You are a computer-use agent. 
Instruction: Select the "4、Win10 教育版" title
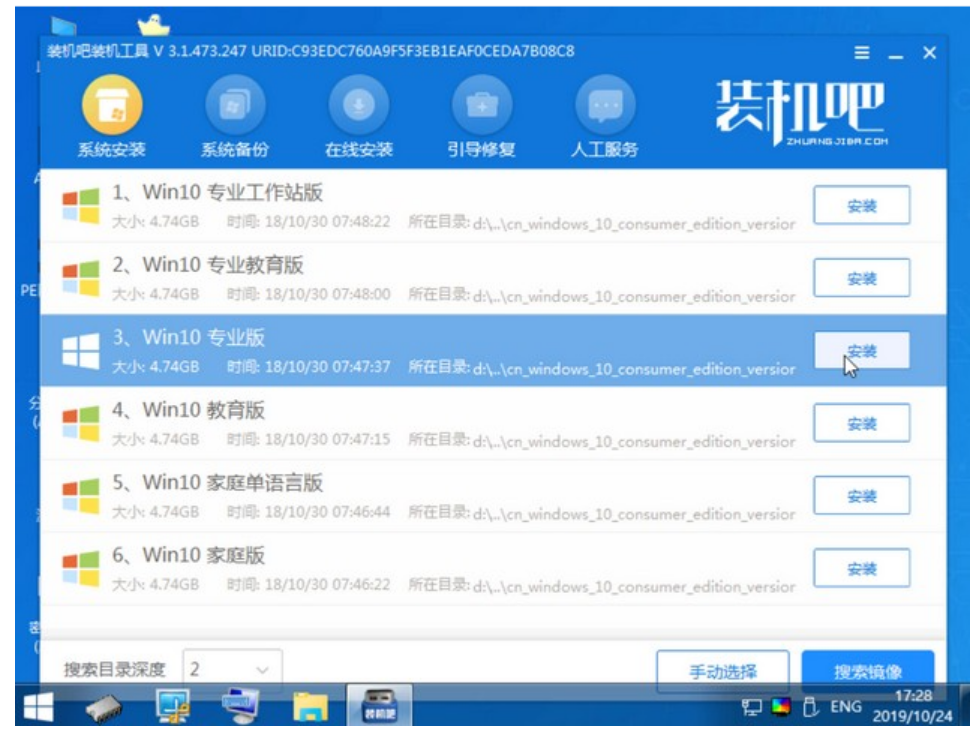[188, 410]
